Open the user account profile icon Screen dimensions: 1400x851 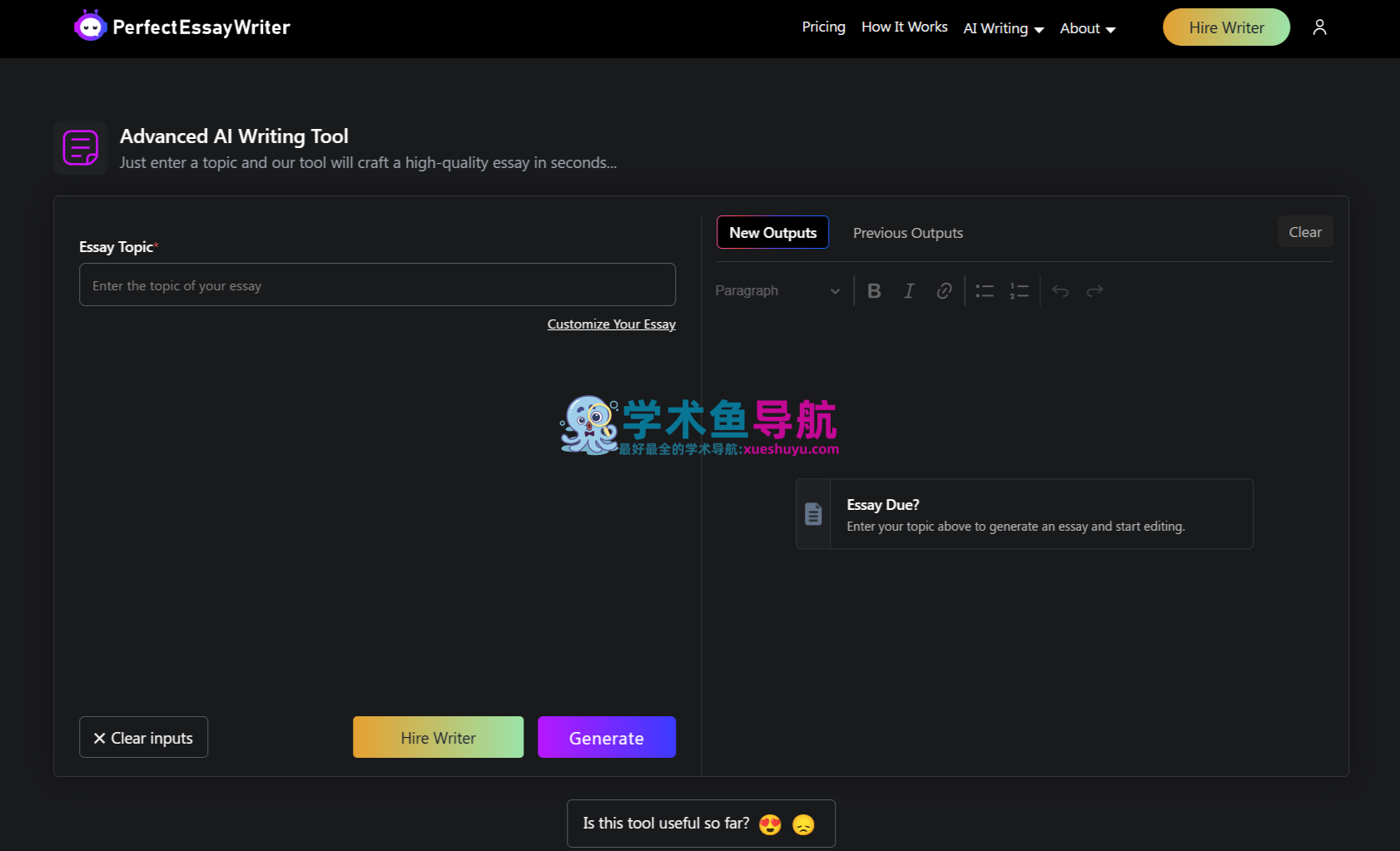(1319, 27)
